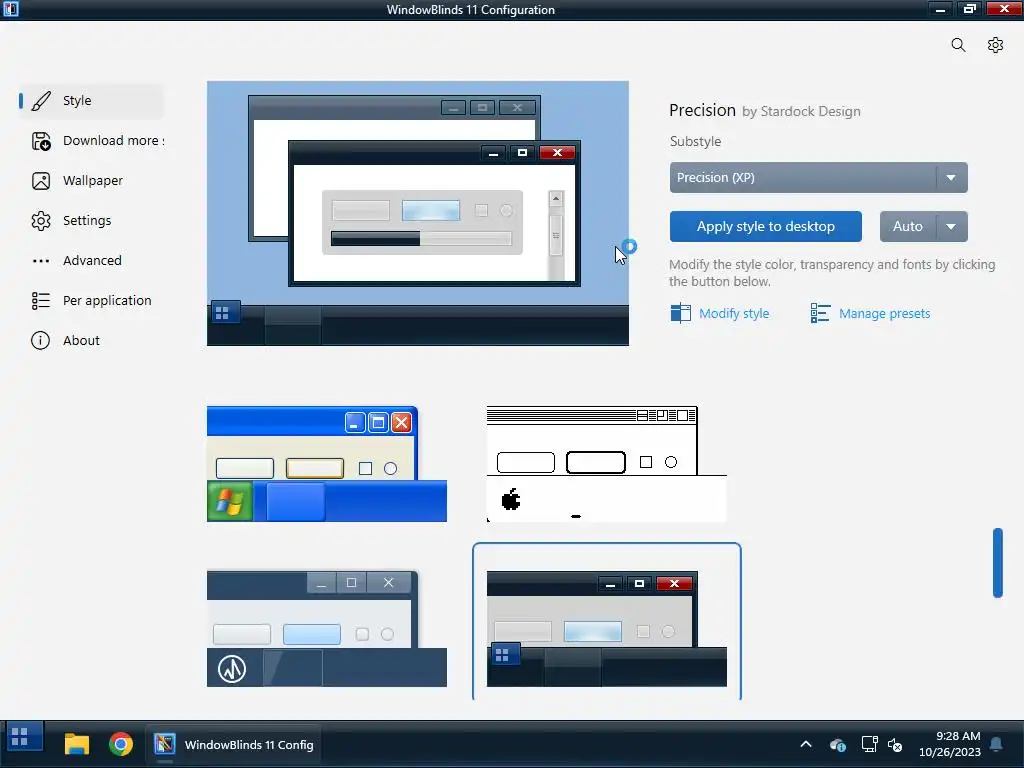Click the OneDrive cloud tray icon

[838, 744]
